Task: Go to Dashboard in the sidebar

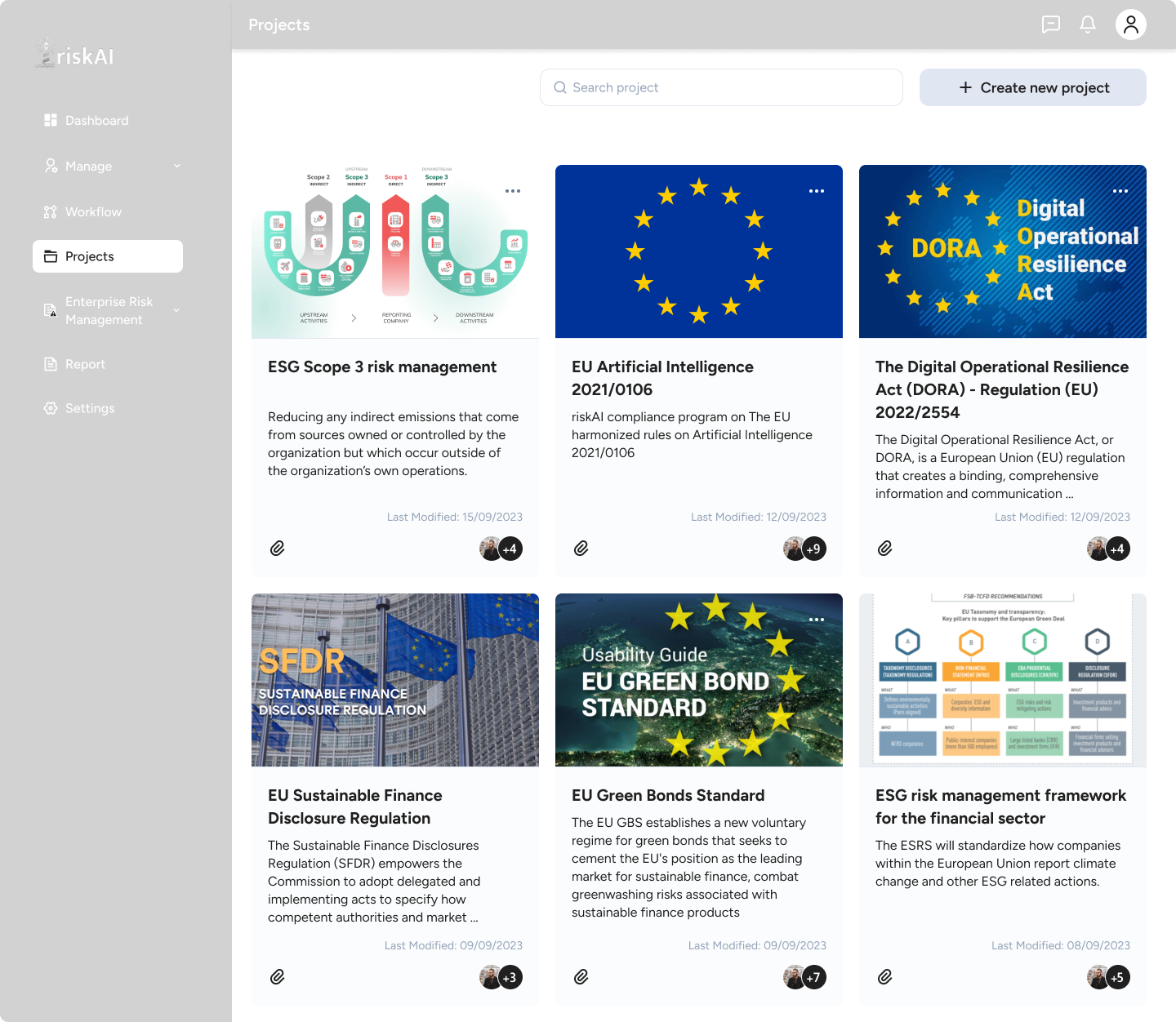Action: pos(96,120)
